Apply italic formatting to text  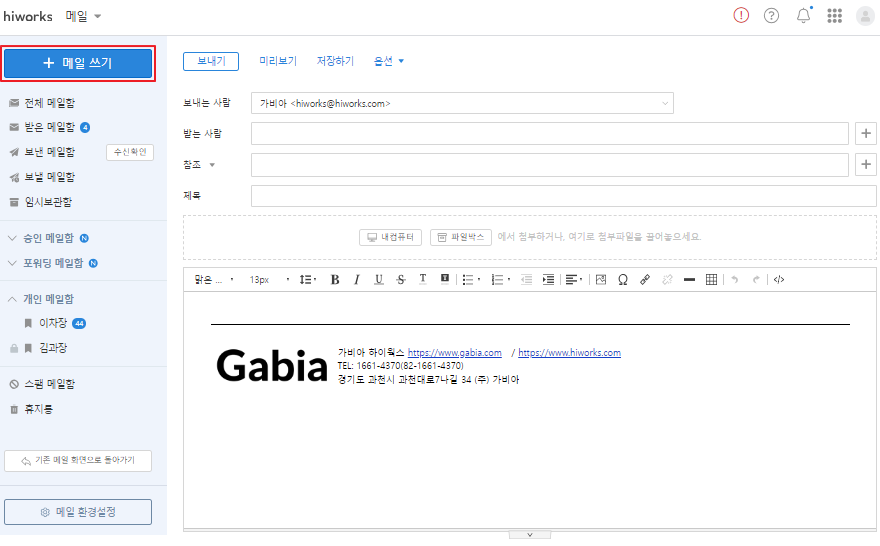[x=356, y=280]
